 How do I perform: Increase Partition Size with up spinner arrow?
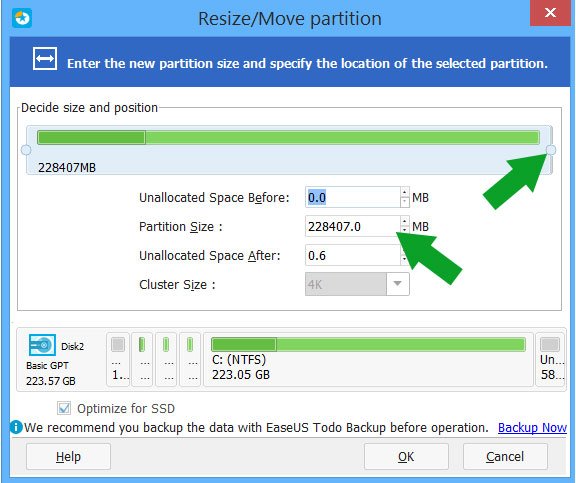404,221
